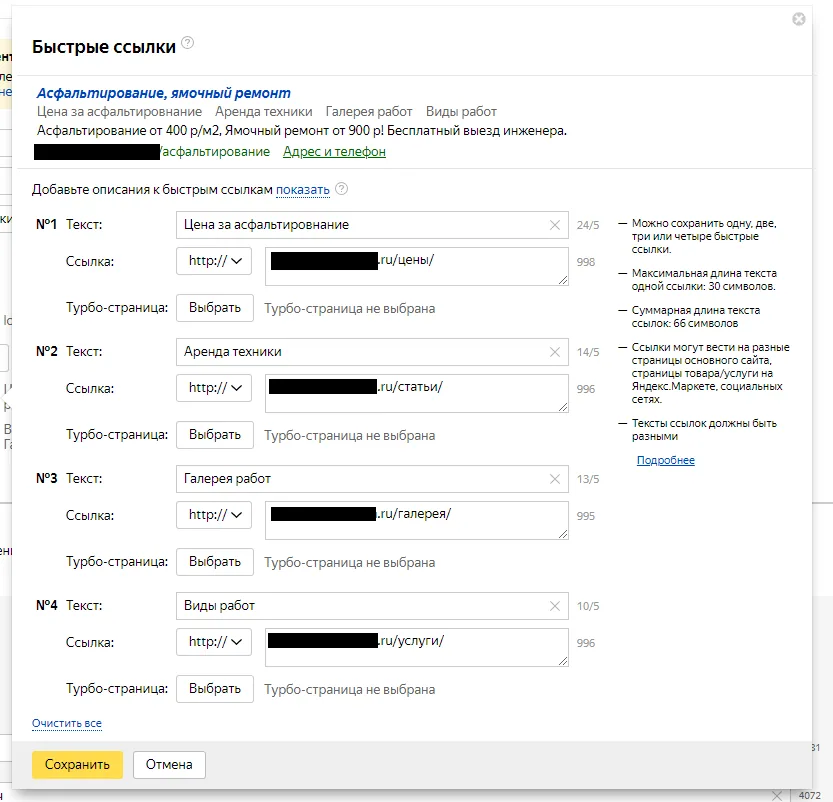Screen dimensions: 833x802
Task: Focus URL field ending in .ru/услуги/
Action: pos(417,647)
